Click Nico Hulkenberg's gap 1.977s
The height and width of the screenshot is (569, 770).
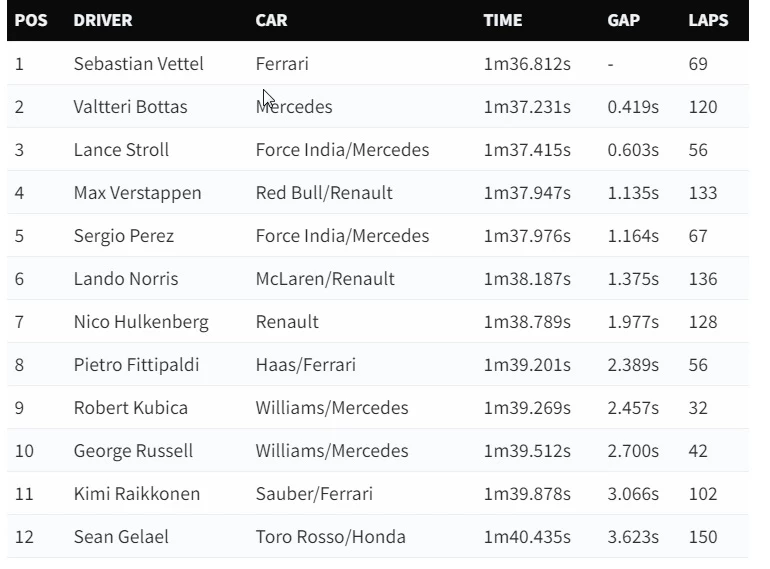(633, 322)
